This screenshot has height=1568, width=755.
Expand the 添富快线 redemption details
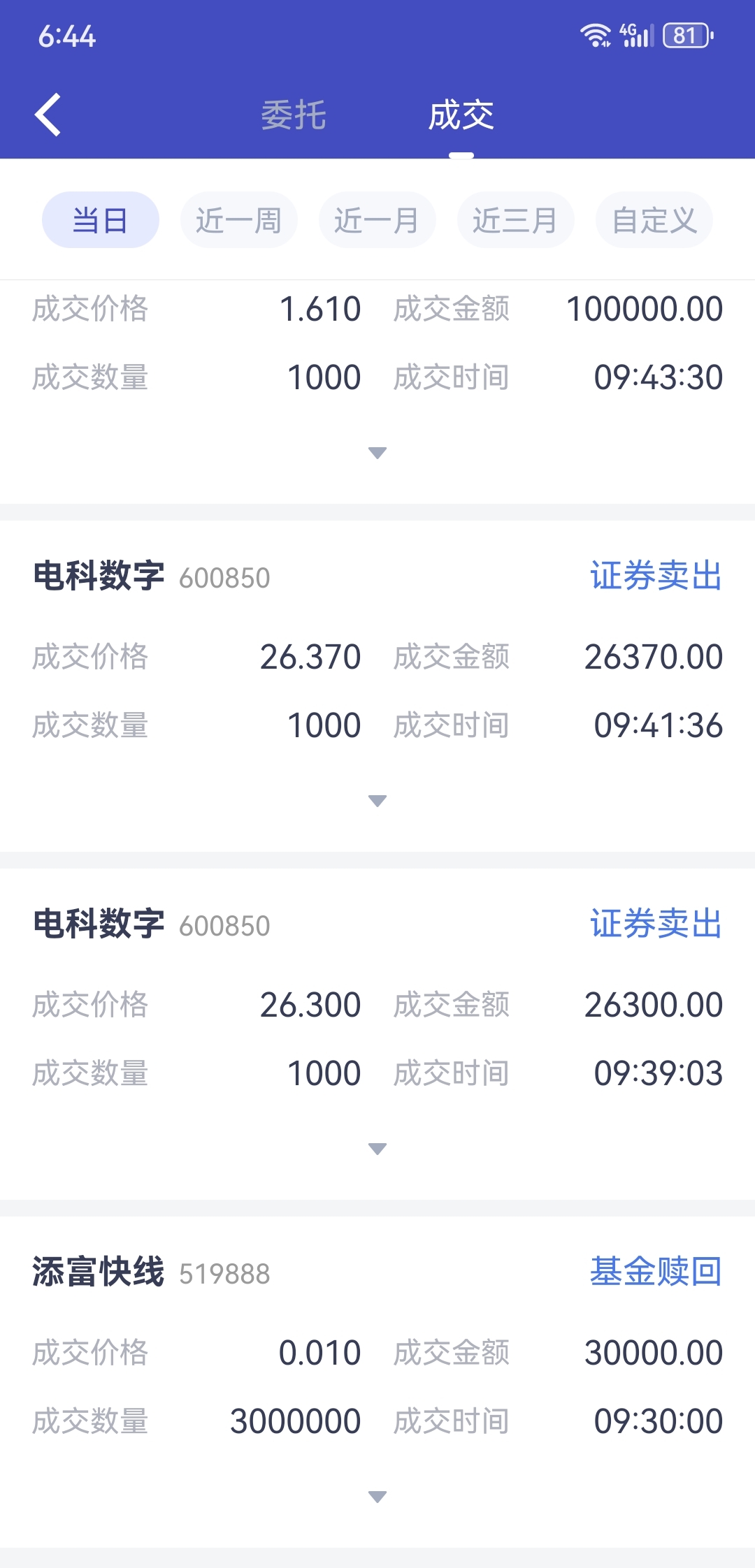click(377, 1497)
